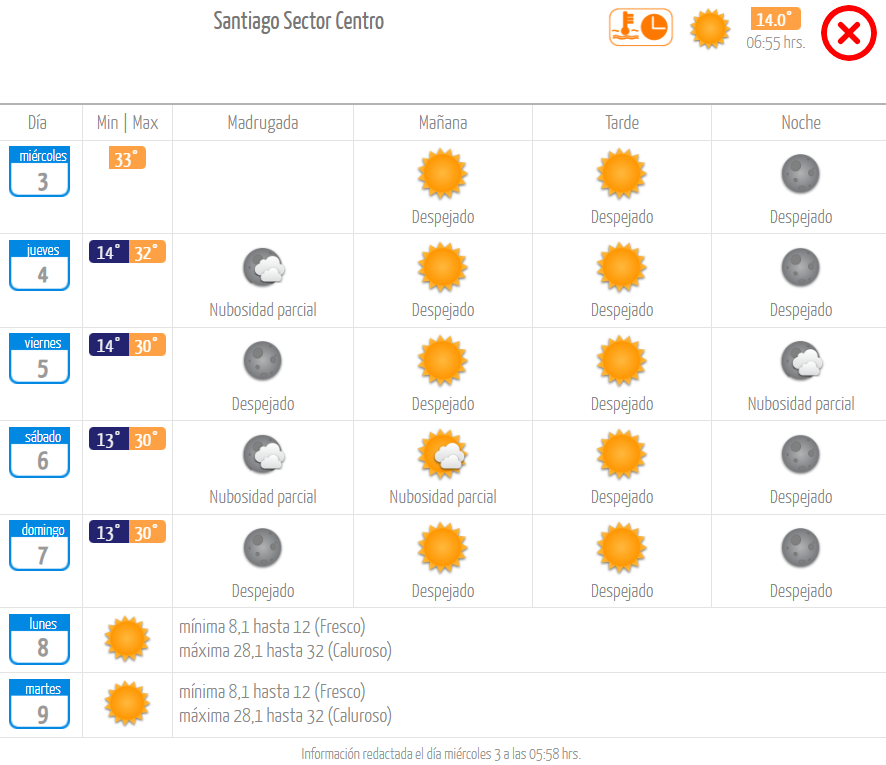This screenshot has width=886, height=765.
Task: Click the Madrugada column header
Action: [x=263, y=123]
